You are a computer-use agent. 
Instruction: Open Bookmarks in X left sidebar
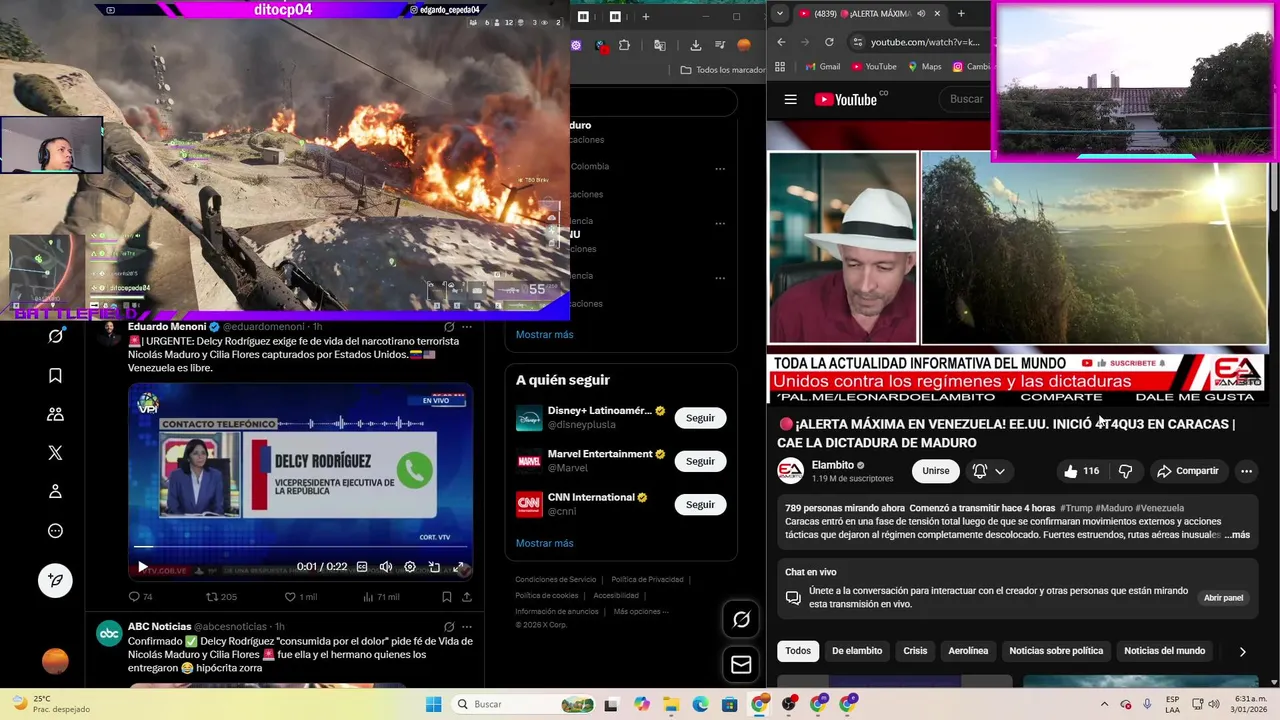click(55, 375)
